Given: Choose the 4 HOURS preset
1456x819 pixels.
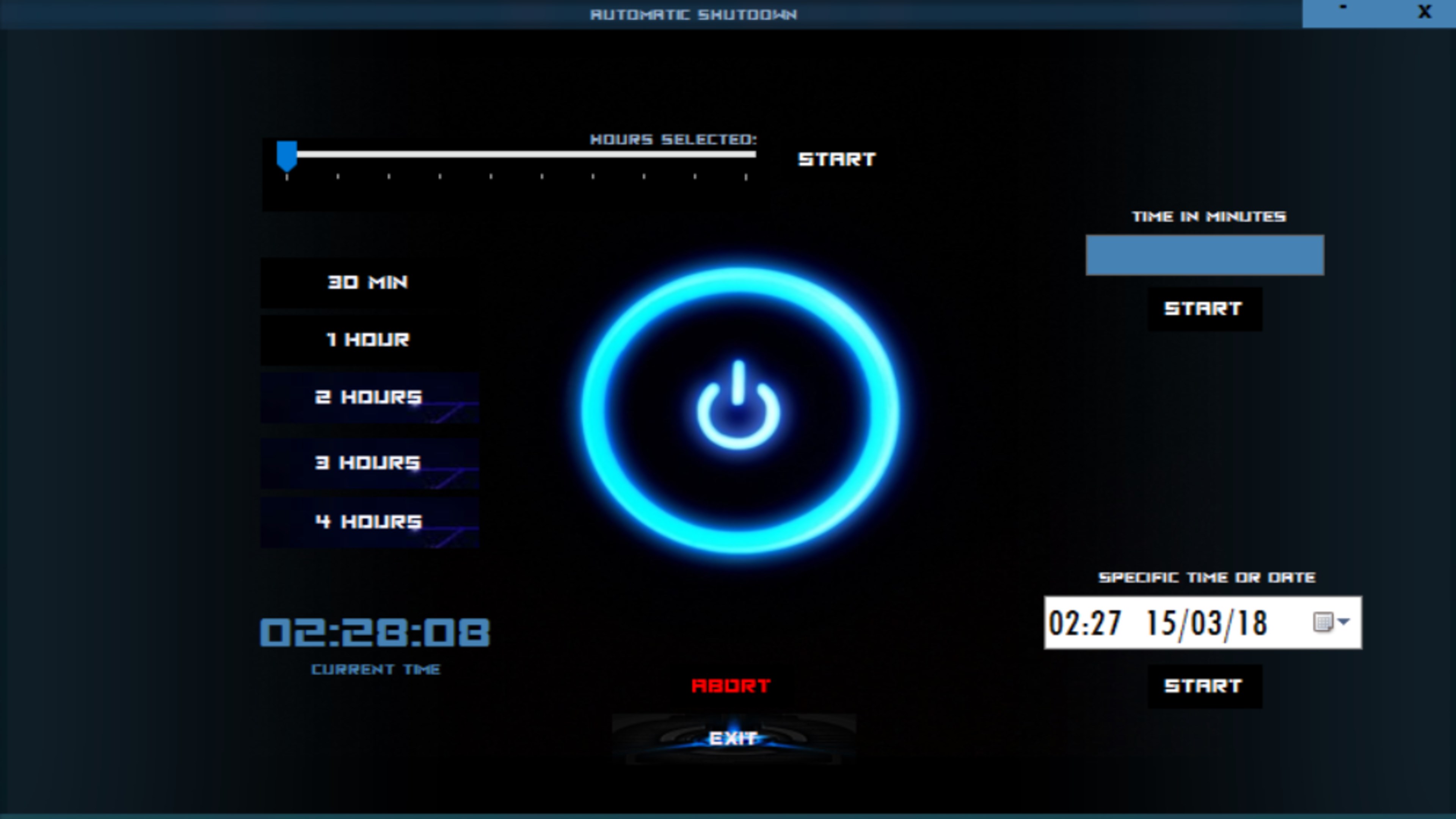Looking at the screenshot, I should (x=369, y=522).
